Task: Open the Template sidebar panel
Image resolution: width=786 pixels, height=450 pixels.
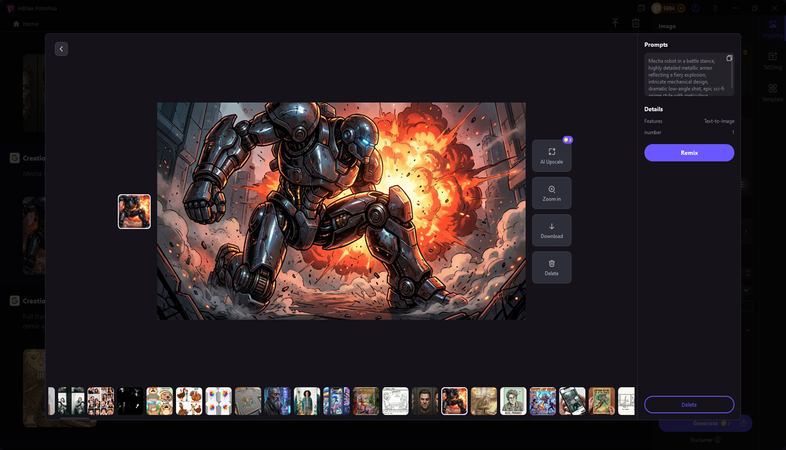Action: point(772,93)
